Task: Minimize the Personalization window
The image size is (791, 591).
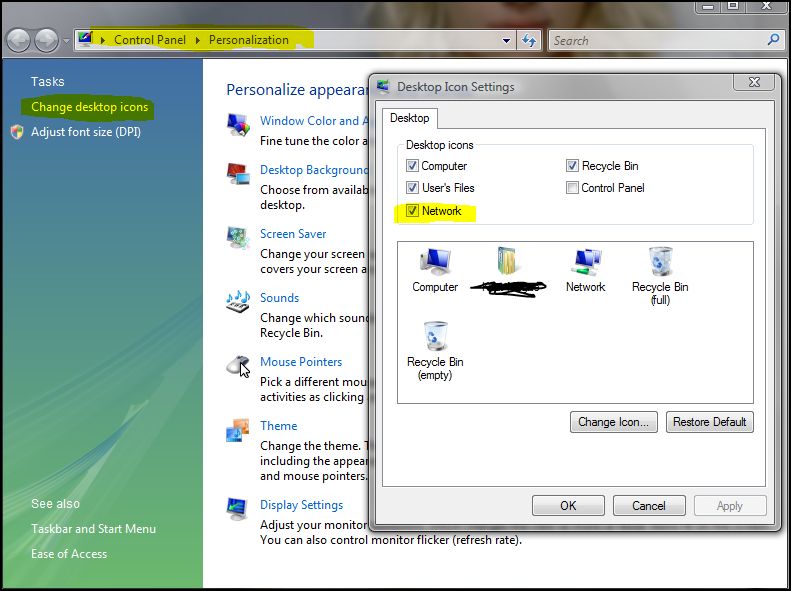Action: pos(708,6)
